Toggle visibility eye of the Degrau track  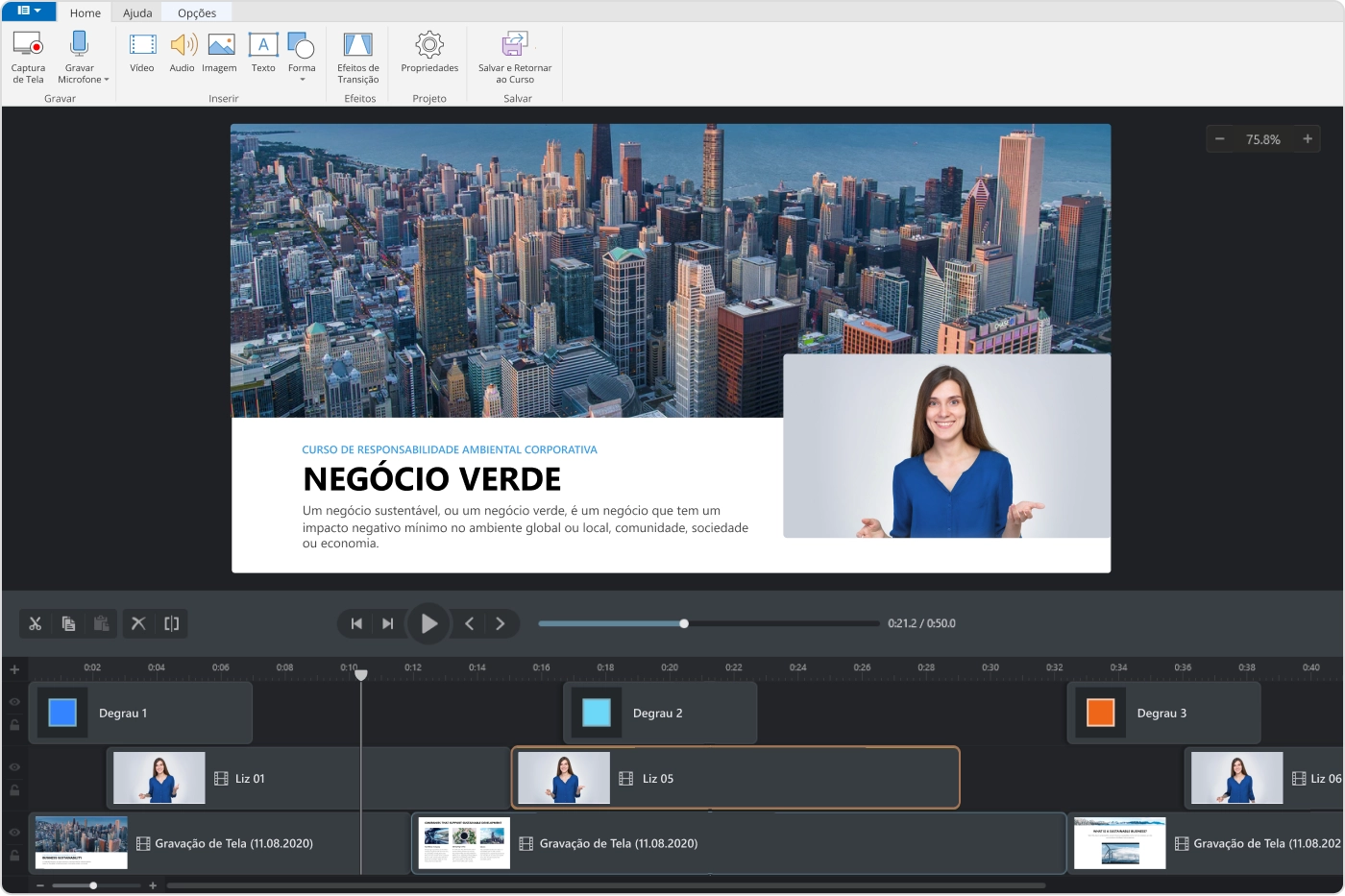(14, 702)
